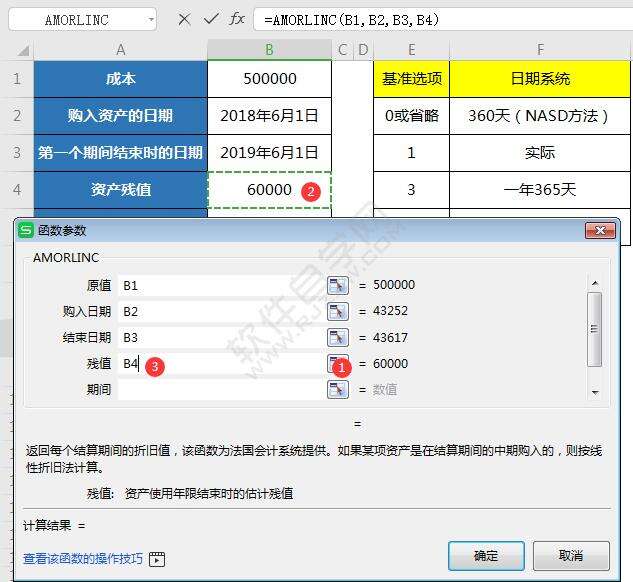Click cell B2 with 2018年6月1日
This screenshot has height=582, width=633.
click(269, 116)
